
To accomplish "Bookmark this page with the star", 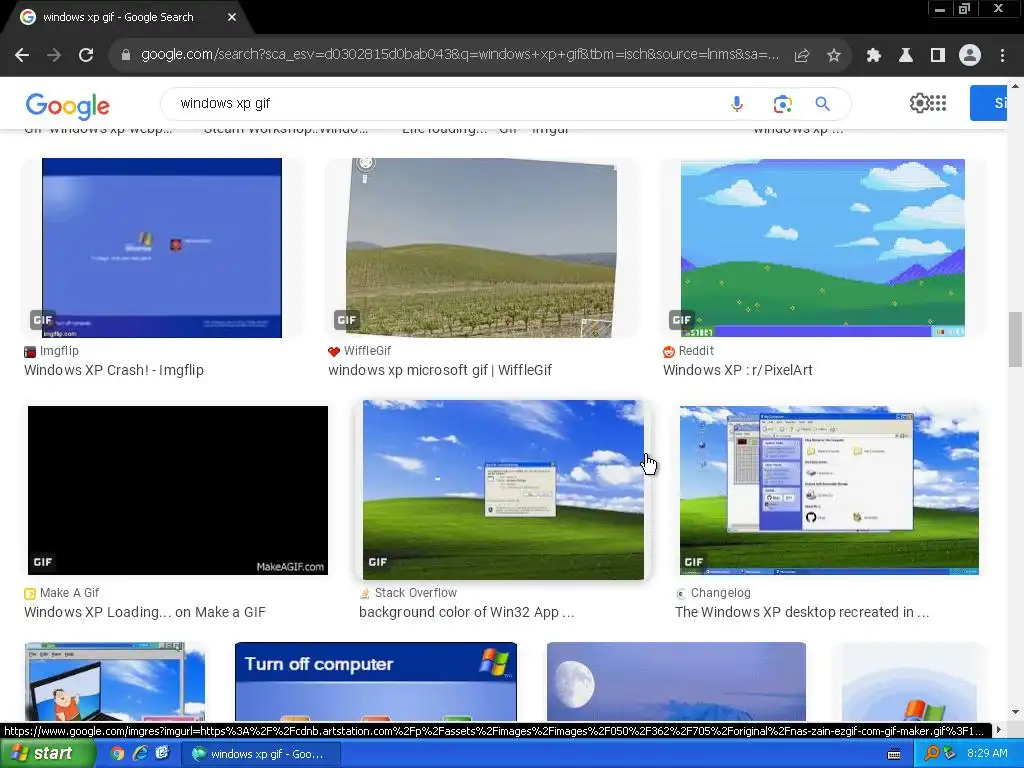I will (833, 56).
